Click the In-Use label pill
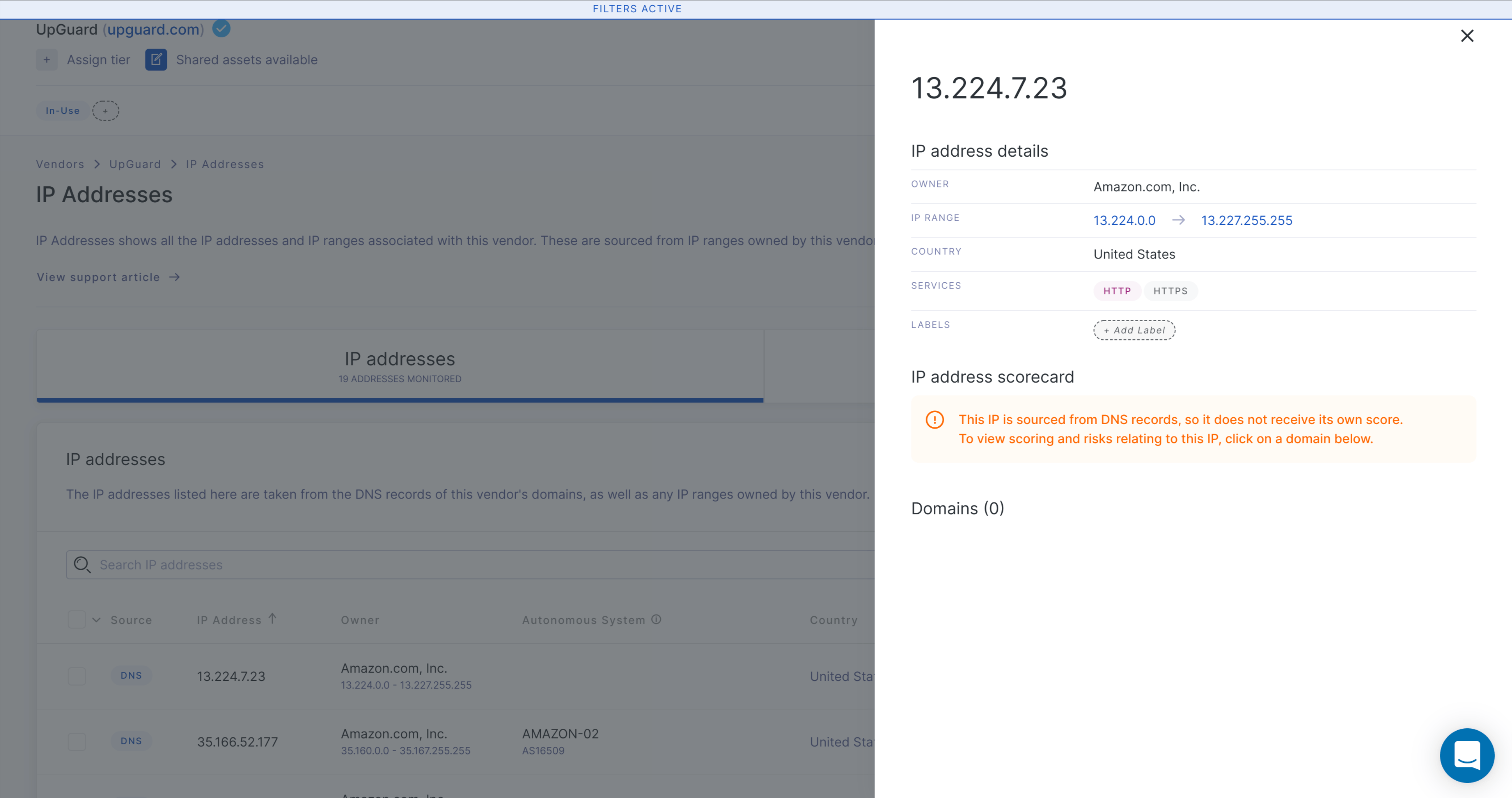 point(63,110)
